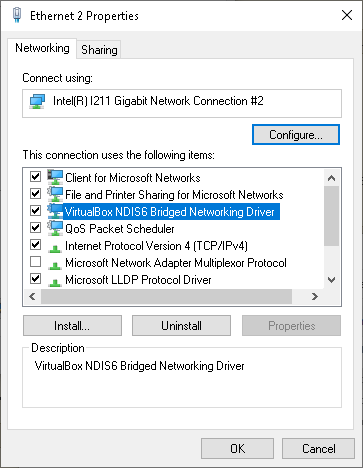Image resolution: width=363 pixels, height=468 pixels.
Task: Click the Uninstall button
Action: coord(181,325)
